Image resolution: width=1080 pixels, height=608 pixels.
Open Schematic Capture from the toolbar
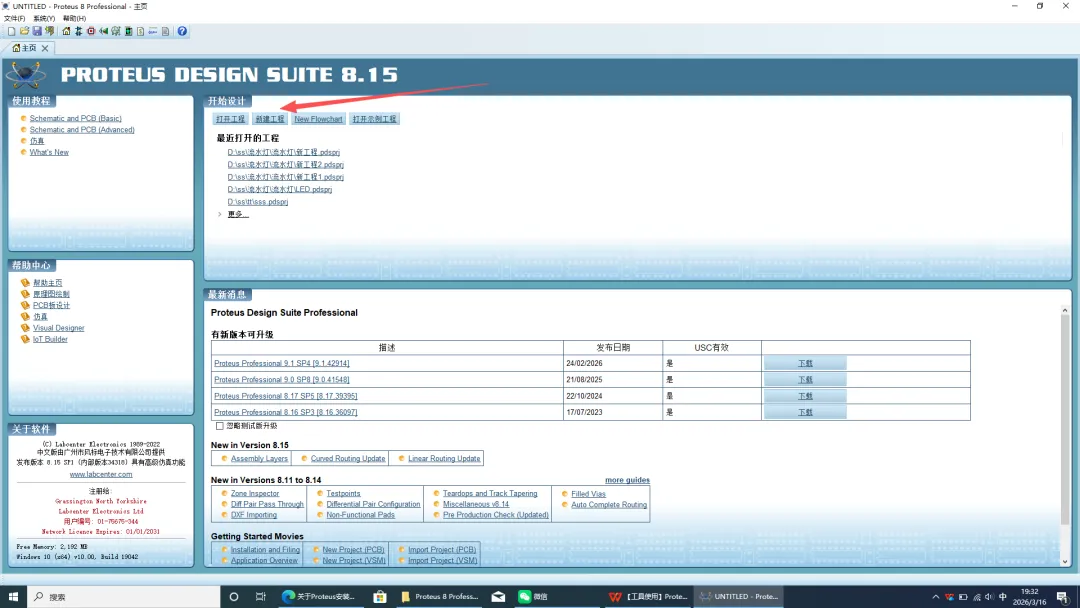click(x=79, y=31)
